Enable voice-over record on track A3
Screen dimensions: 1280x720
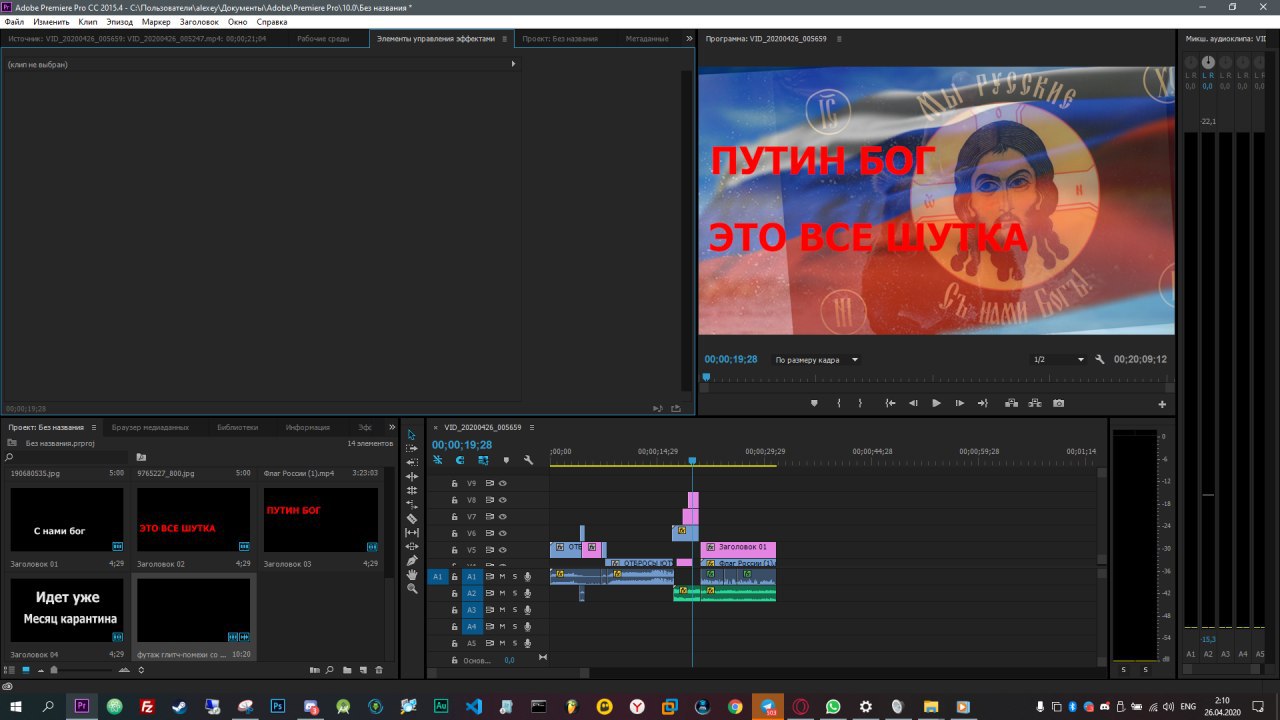[x=527, y=610]
